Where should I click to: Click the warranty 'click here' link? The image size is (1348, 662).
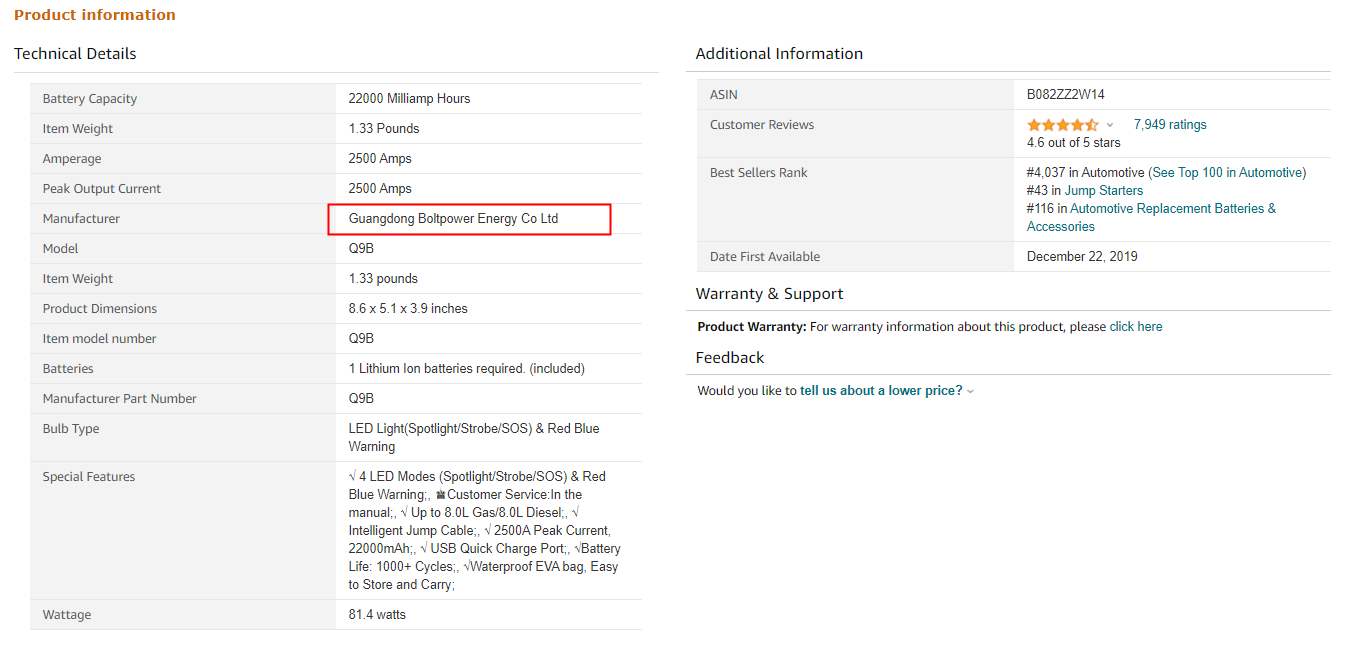pyautogui.click(x=1135, y=327)
